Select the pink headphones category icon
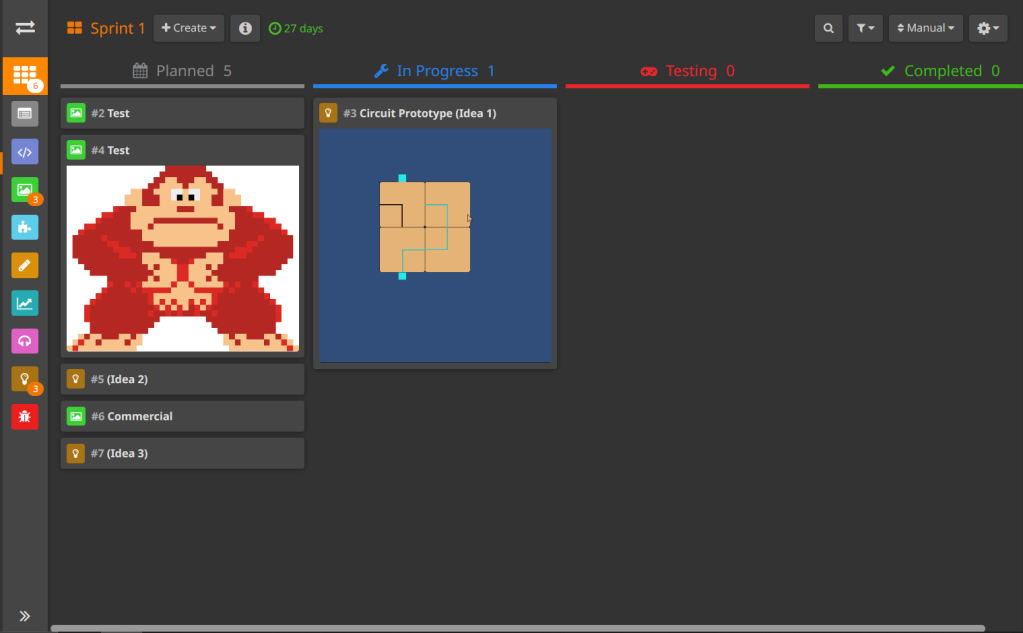The height and width of the screenshot is (633, 1023). click(25, 341)
